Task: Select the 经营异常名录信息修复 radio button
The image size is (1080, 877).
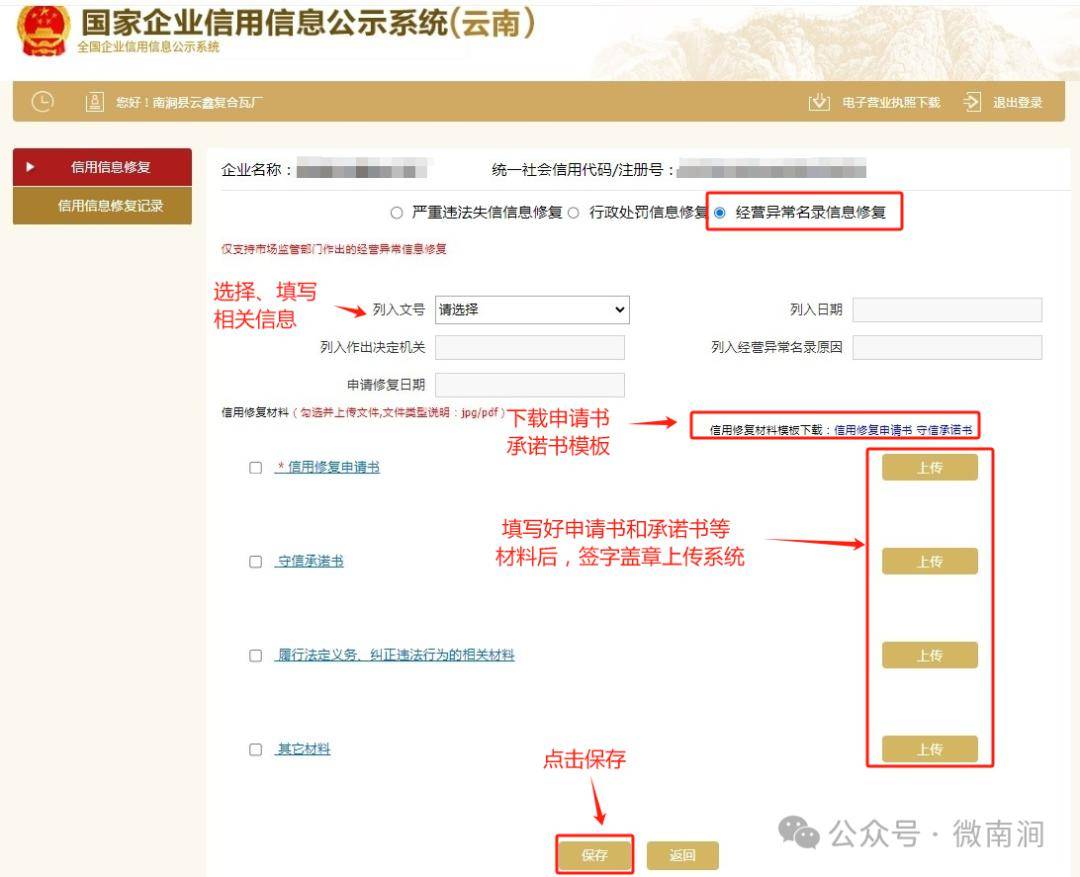Action: click(x=724, y=212)
